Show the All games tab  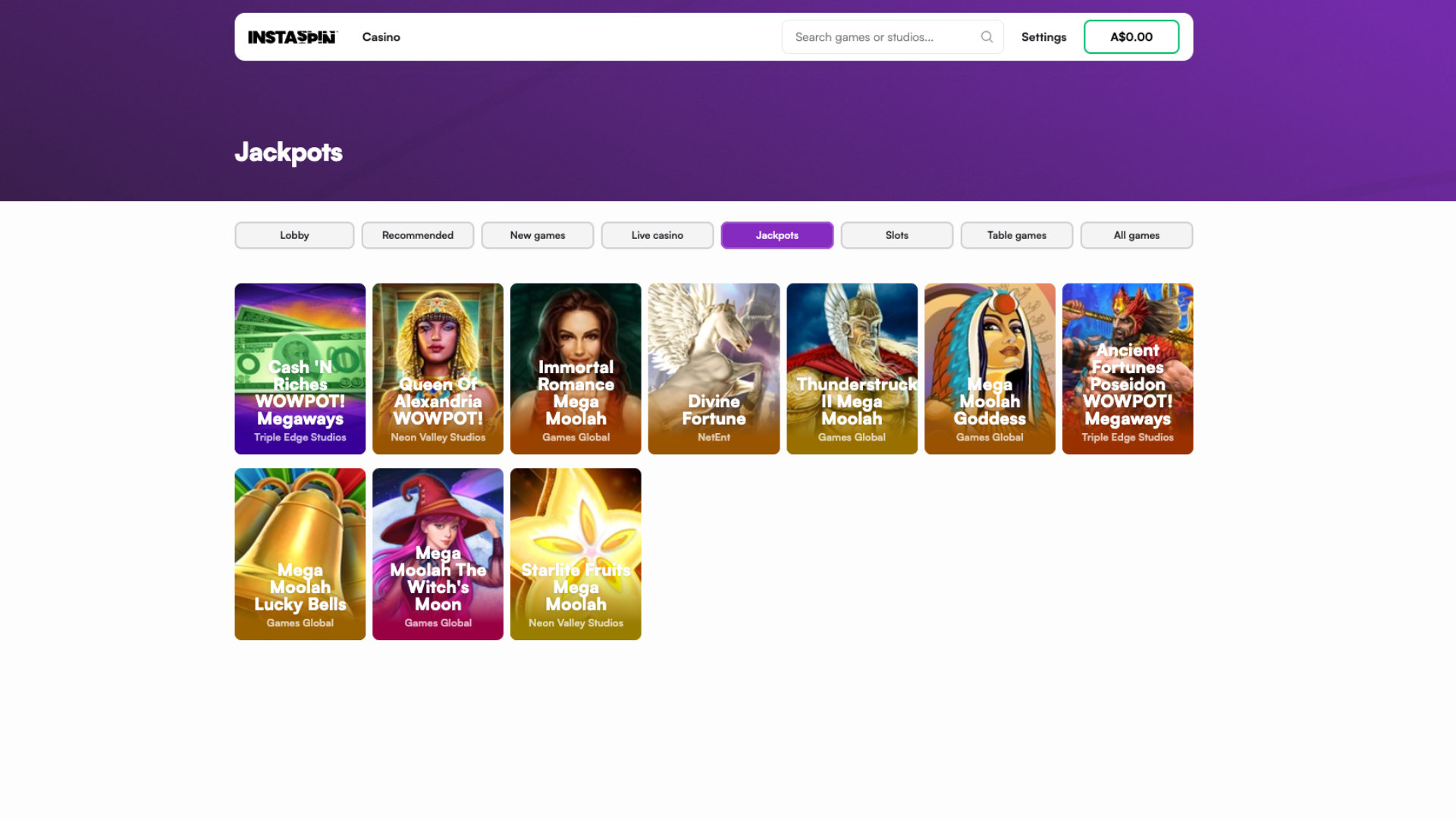(x=1137, y=235)
